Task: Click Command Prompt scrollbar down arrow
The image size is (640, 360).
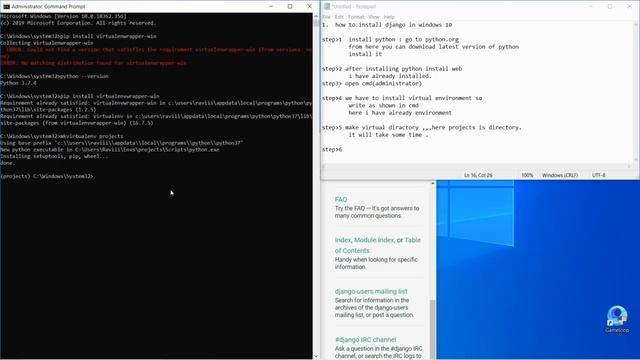Action: pyautogui.click(x=316, y=356)
